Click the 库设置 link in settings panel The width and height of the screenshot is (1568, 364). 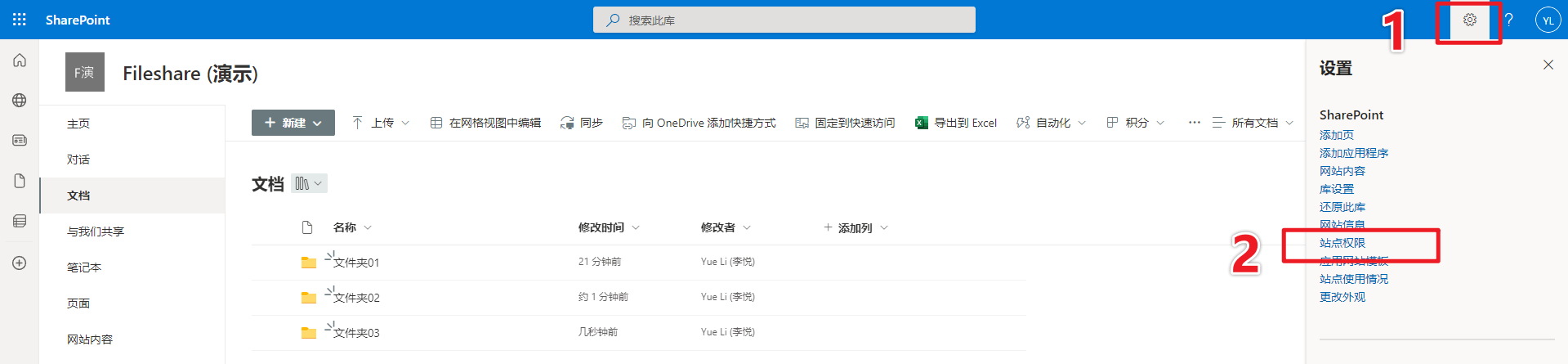pos(1337,189)
